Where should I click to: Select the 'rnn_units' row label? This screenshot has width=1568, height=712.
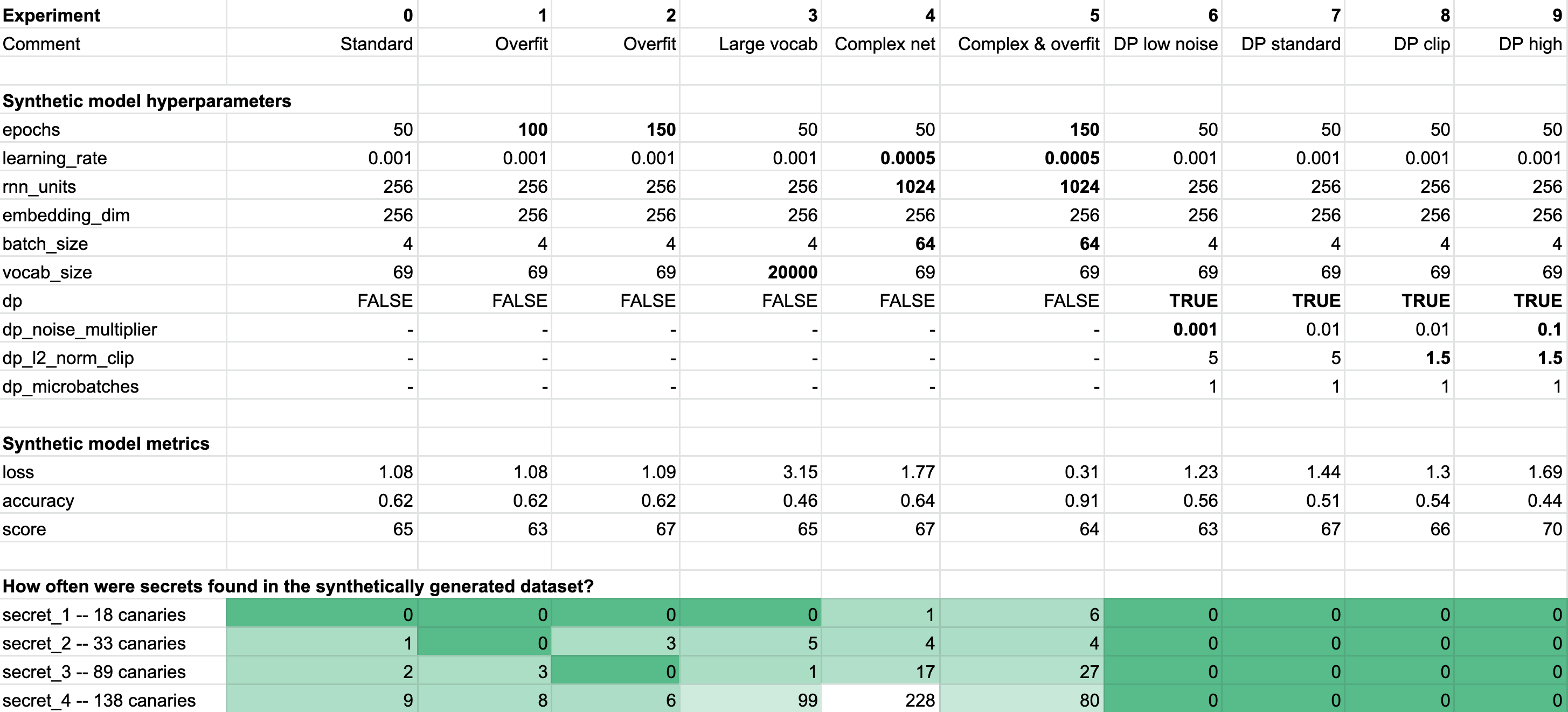point(113,186)
